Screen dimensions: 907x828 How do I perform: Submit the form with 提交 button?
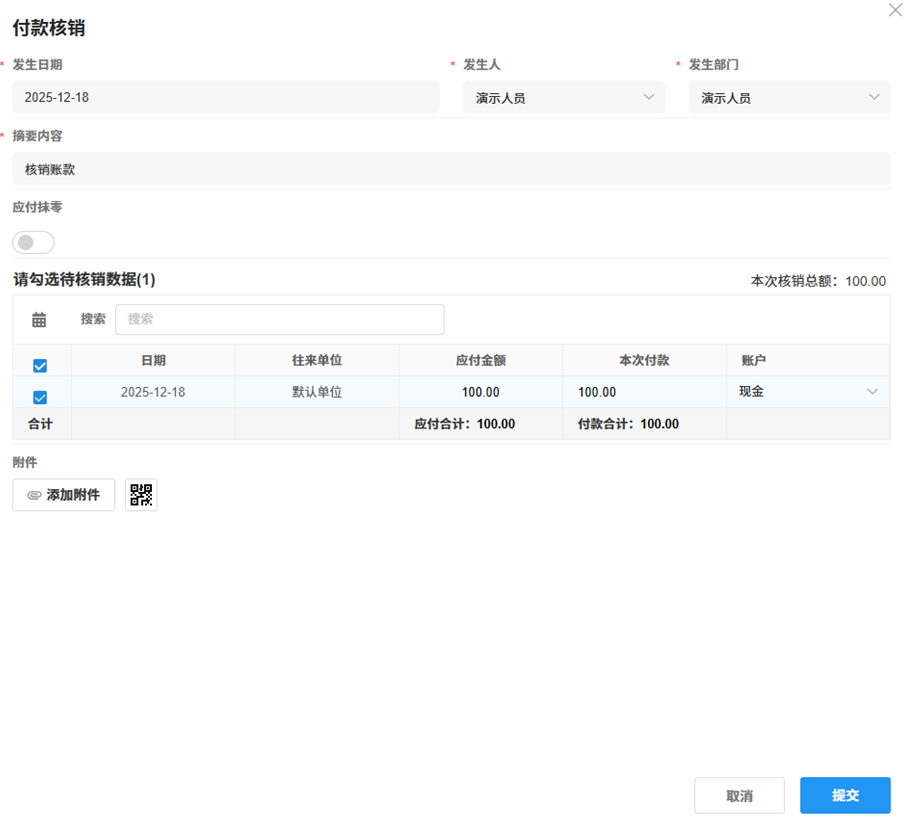(x=844, y=795)
